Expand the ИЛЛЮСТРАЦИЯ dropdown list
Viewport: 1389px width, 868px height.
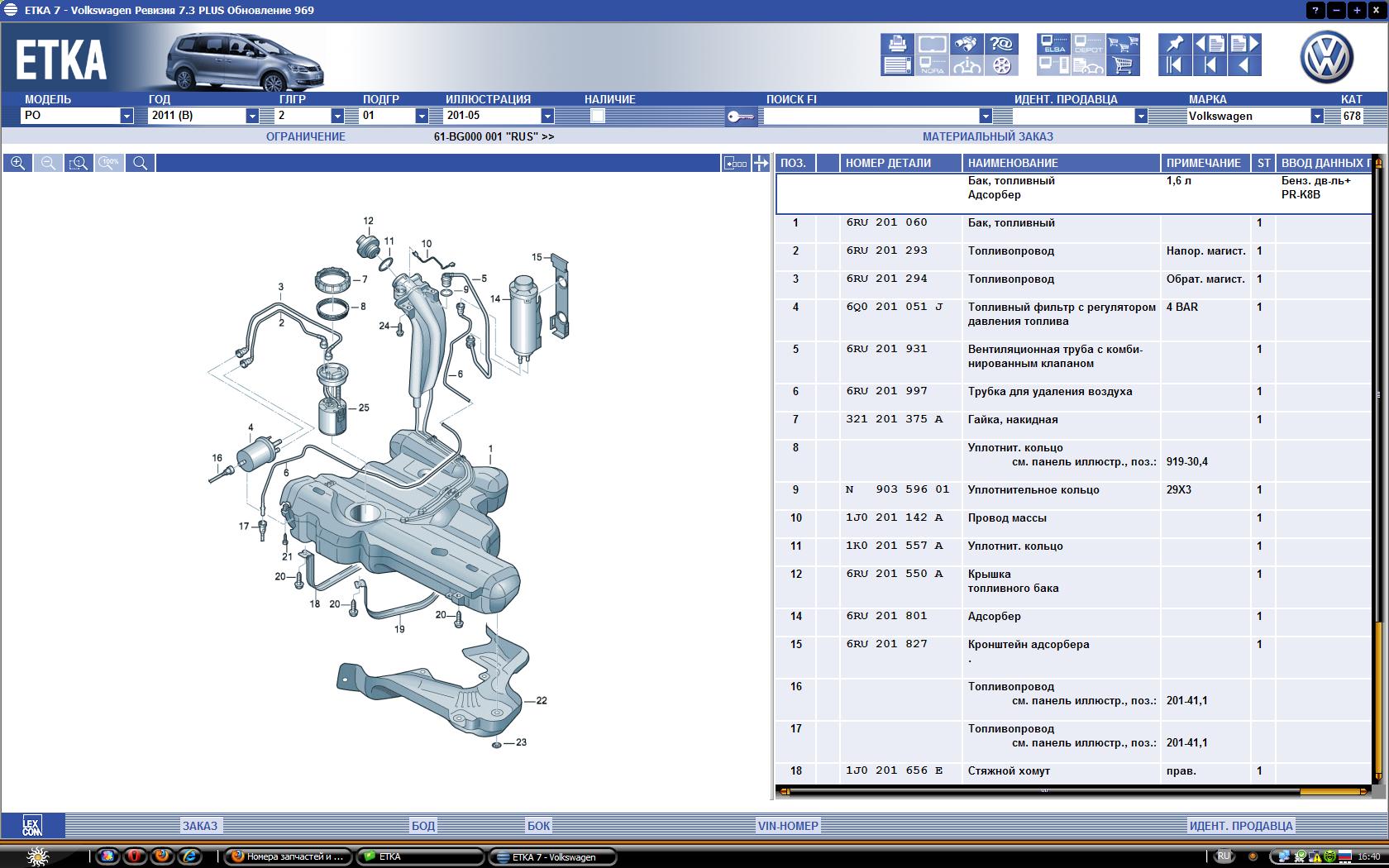click(547, 116)
